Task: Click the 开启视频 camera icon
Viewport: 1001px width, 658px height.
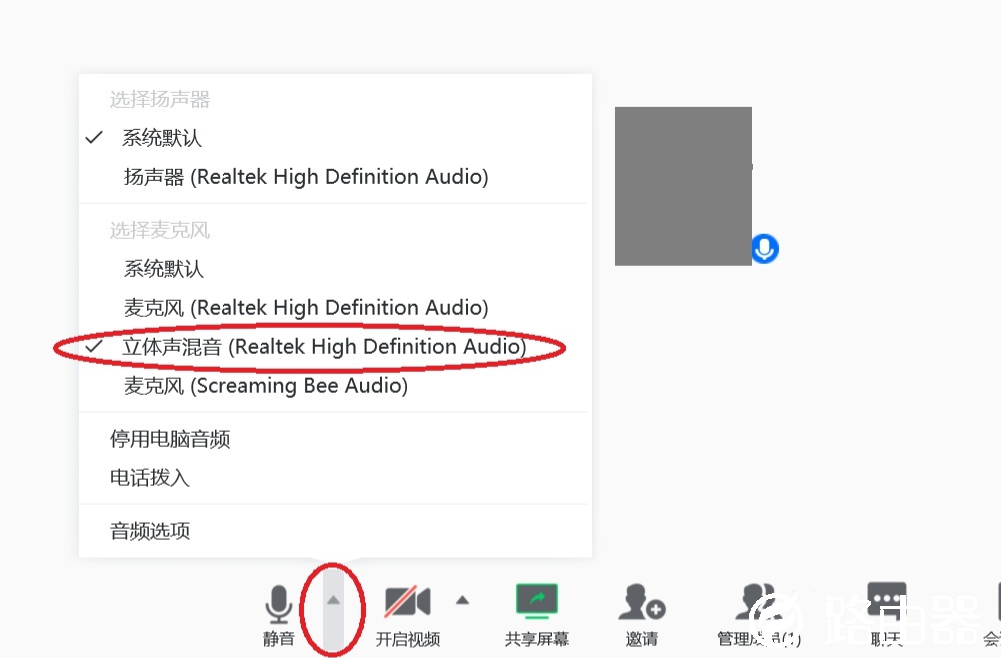Action: pos(408,602)
